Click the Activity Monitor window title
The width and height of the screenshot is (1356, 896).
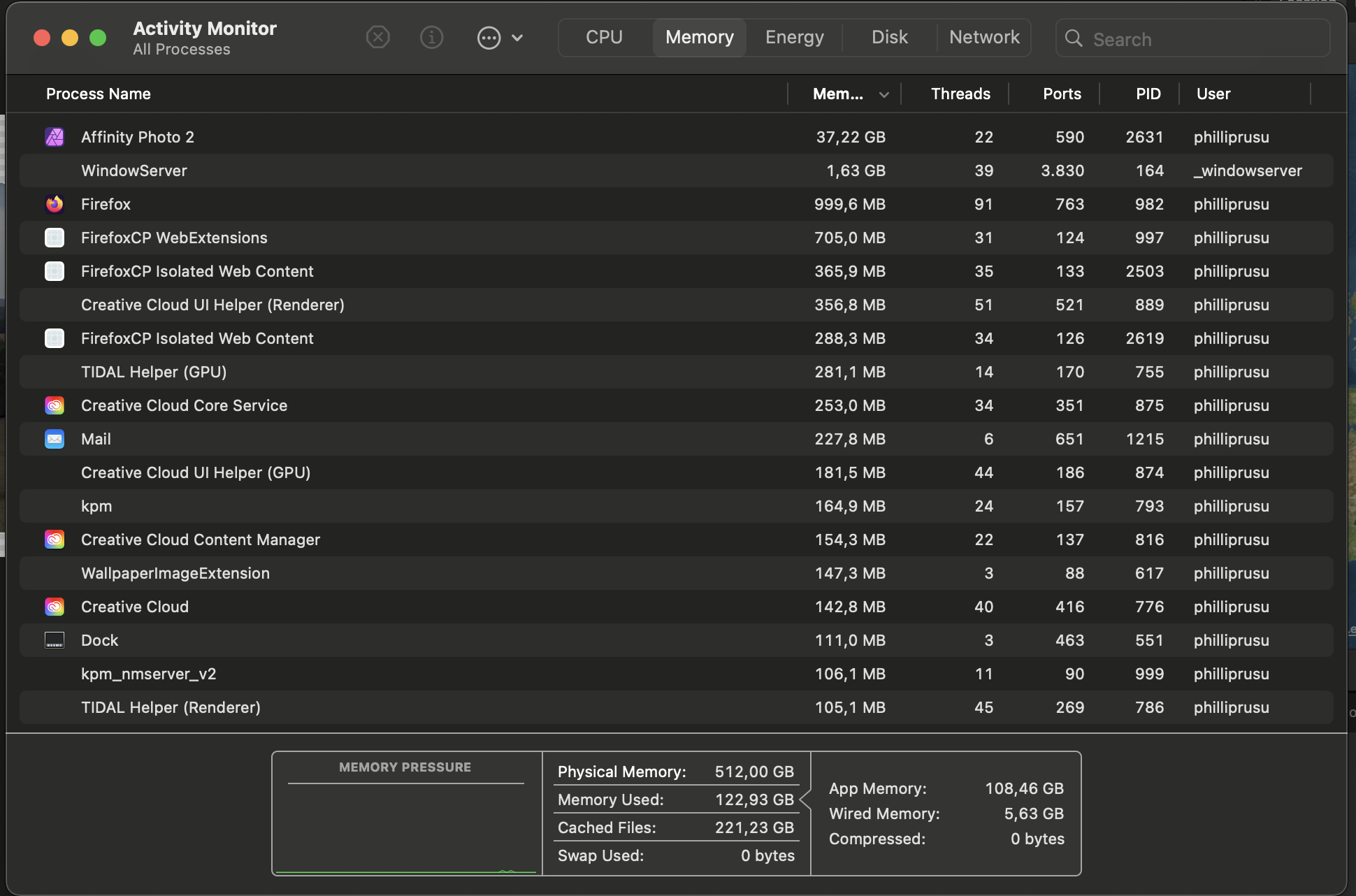205,28
